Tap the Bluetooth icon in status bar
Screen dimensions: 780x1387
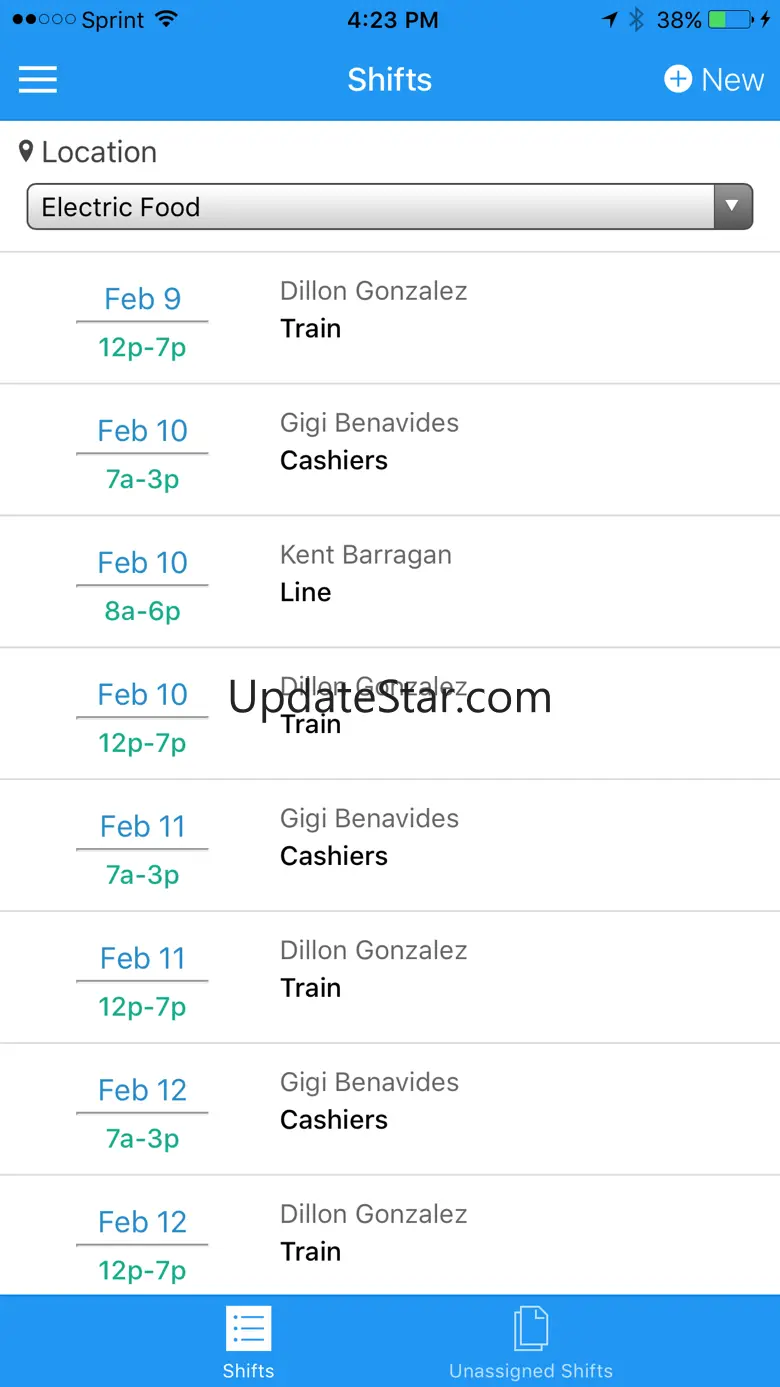(636, 19)
